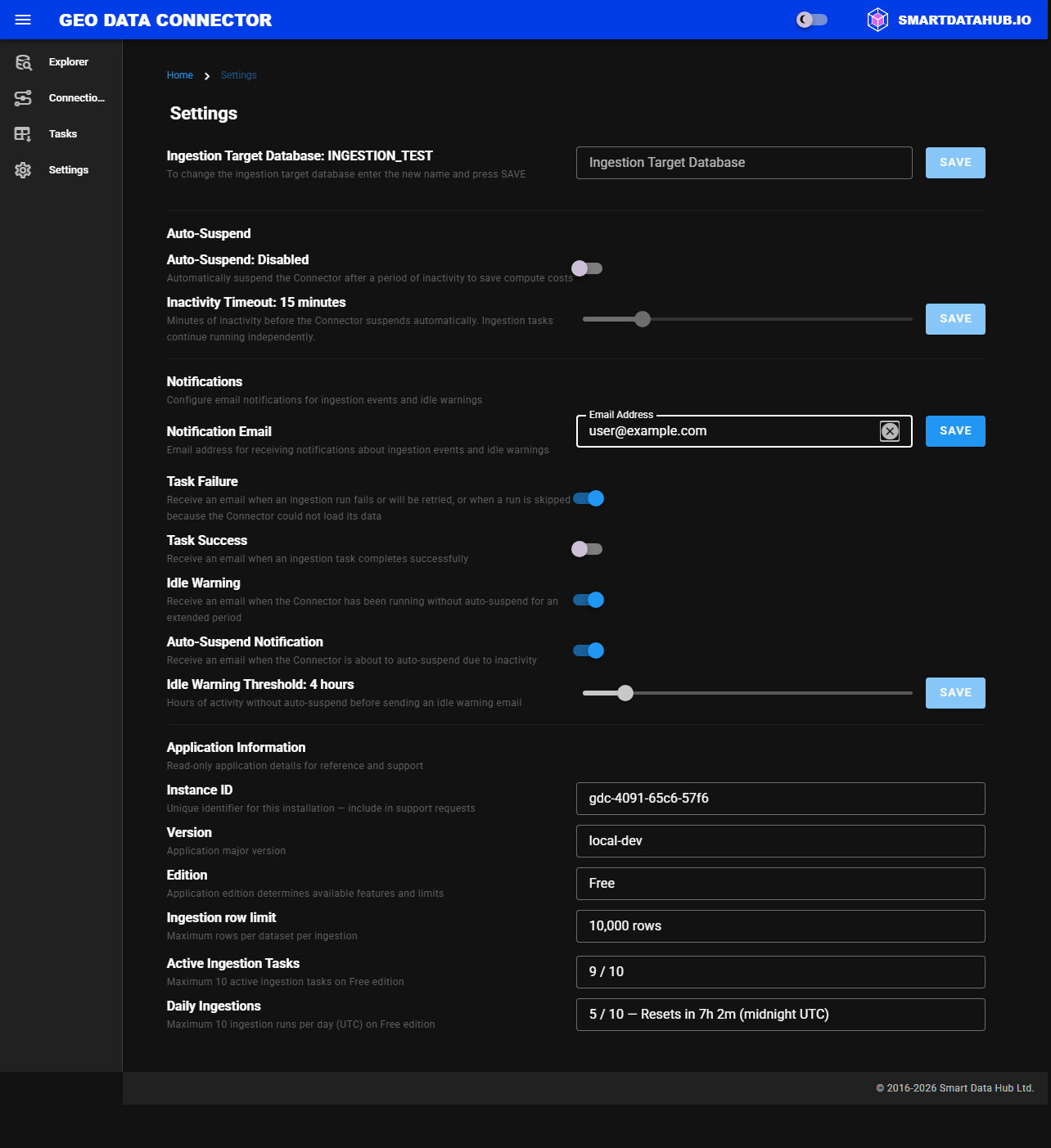
Task: Enable the Auto-Suspend switch
Action: click(587, 268)
